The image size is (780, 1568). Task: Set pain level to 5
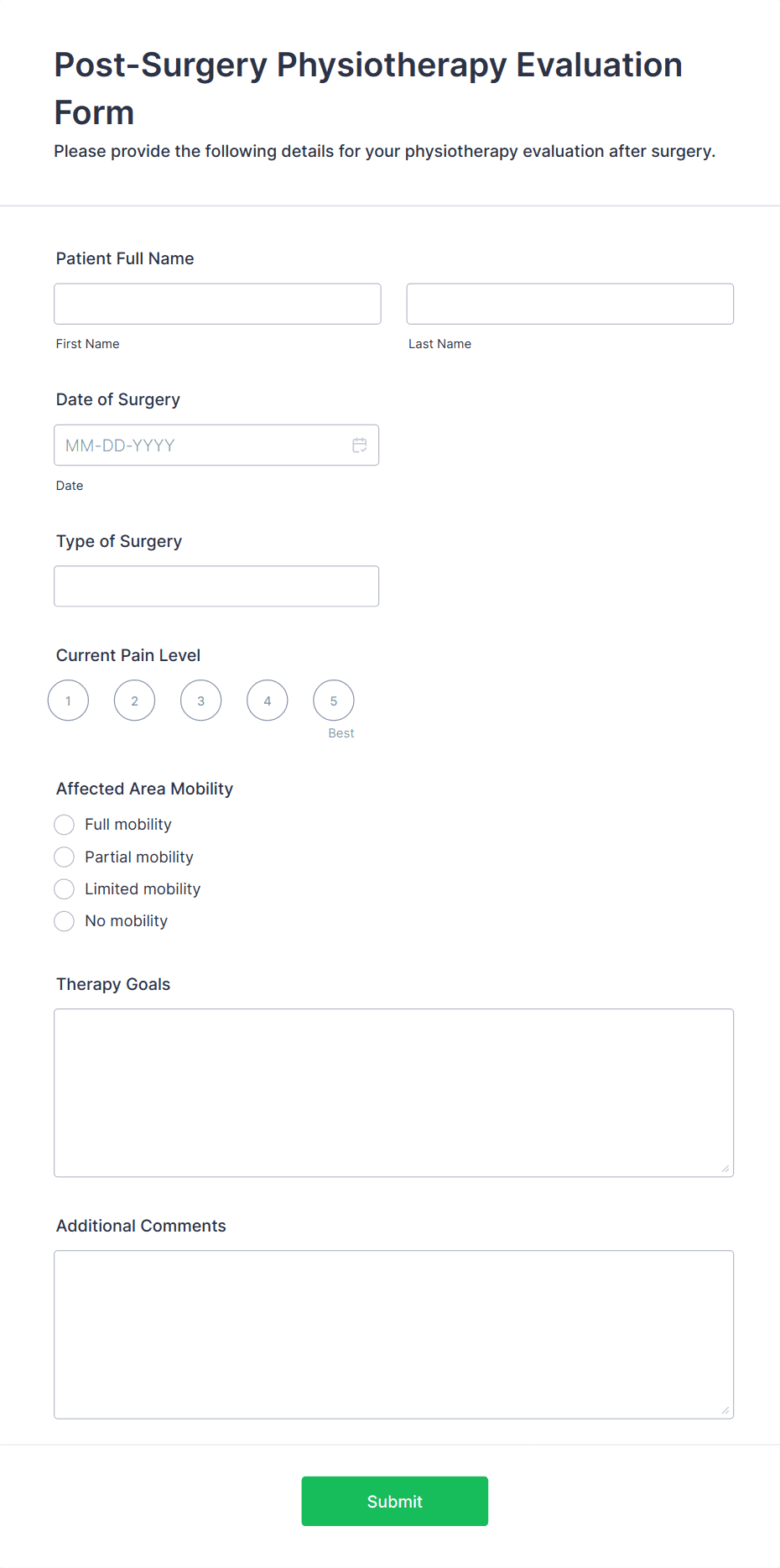click(334, 701)
